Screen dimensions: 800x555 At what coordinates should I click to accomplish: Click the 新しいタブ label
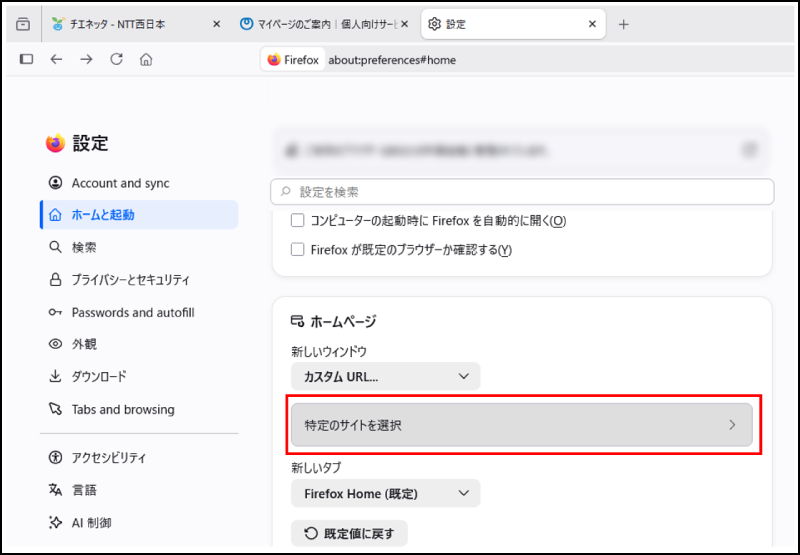(x=316, y=467)
